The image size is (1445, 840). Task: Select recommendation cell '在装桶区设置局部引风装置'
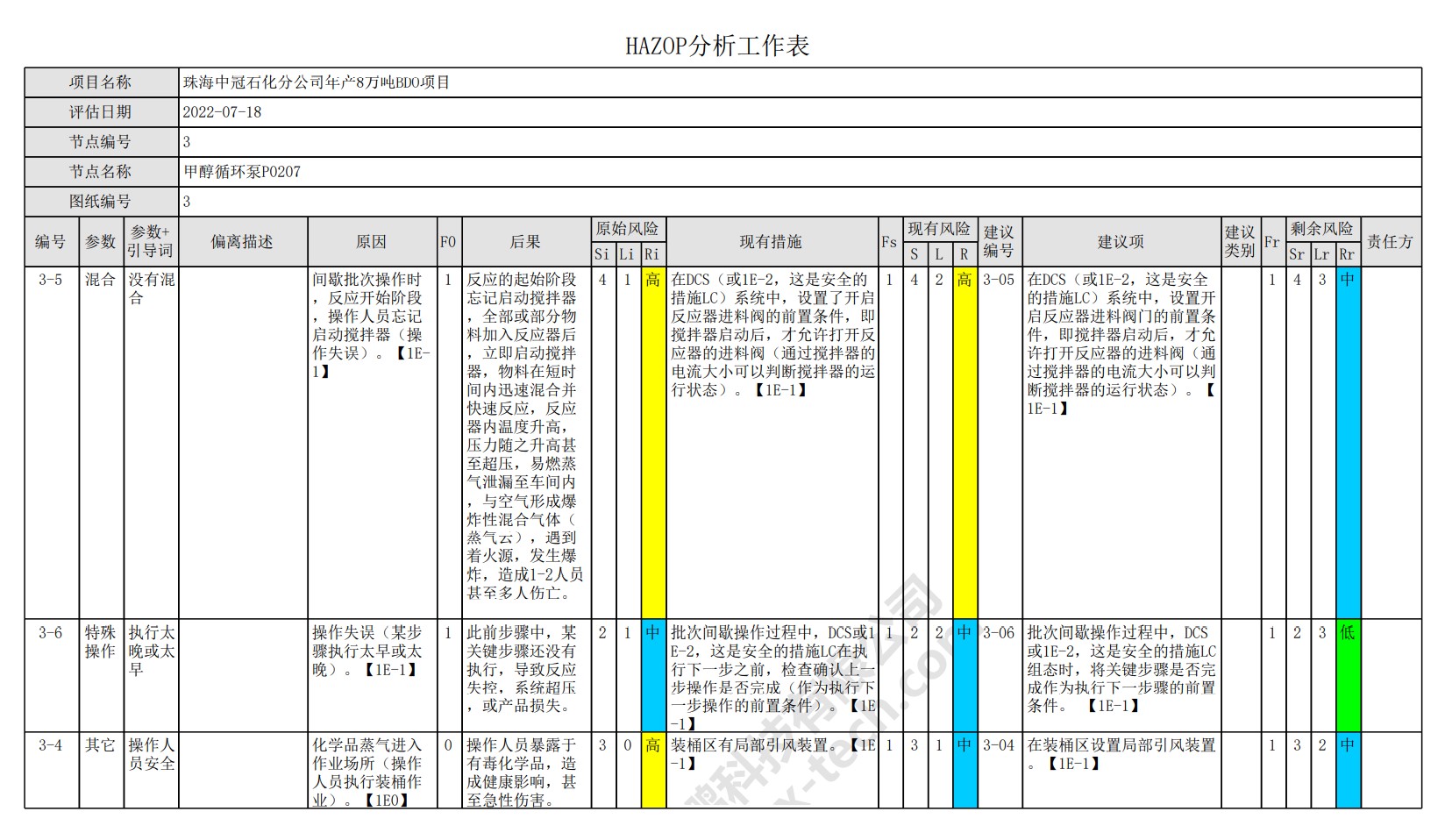pos(1121,770)
